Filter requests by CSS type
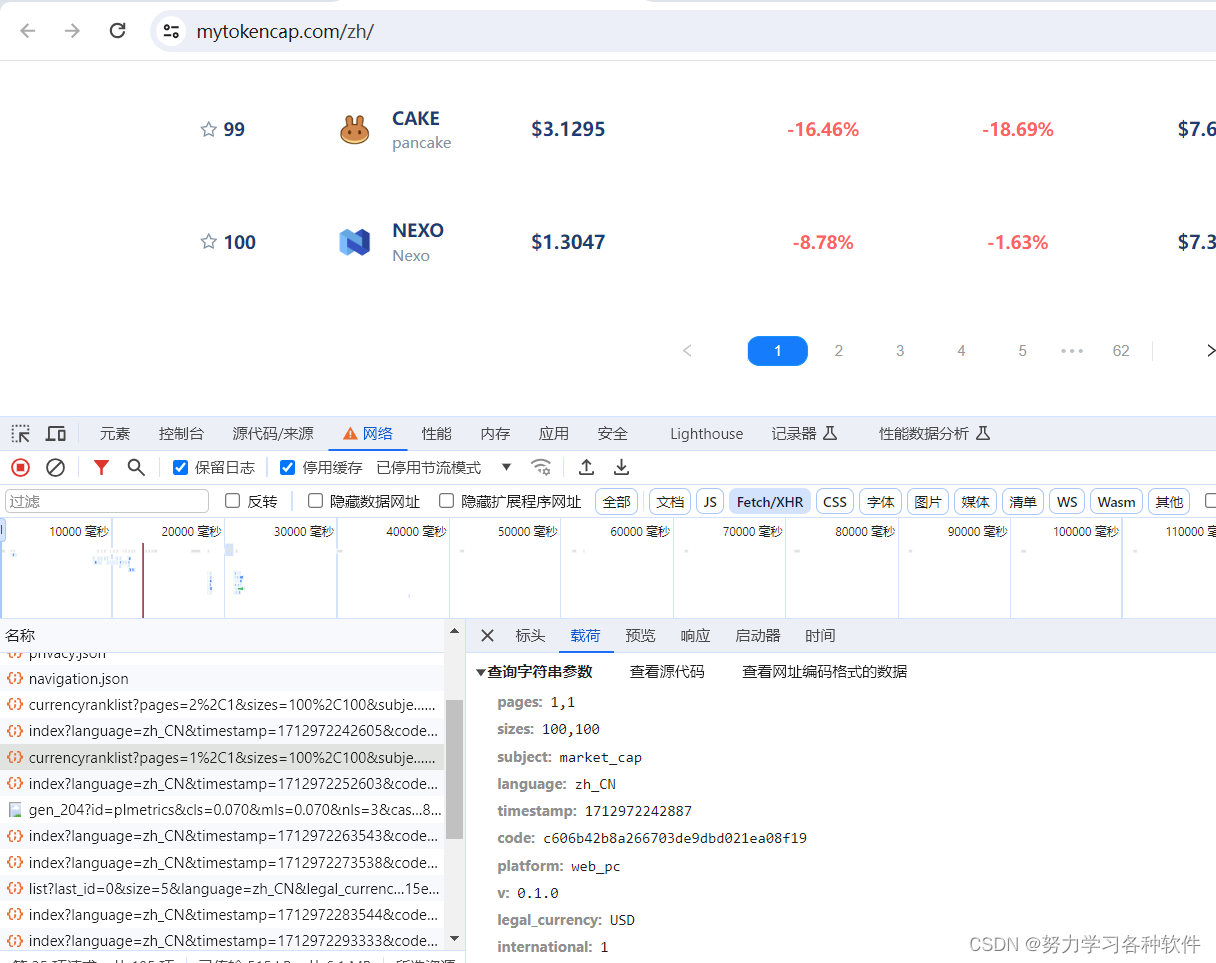1216x963 pixels. 835,502
